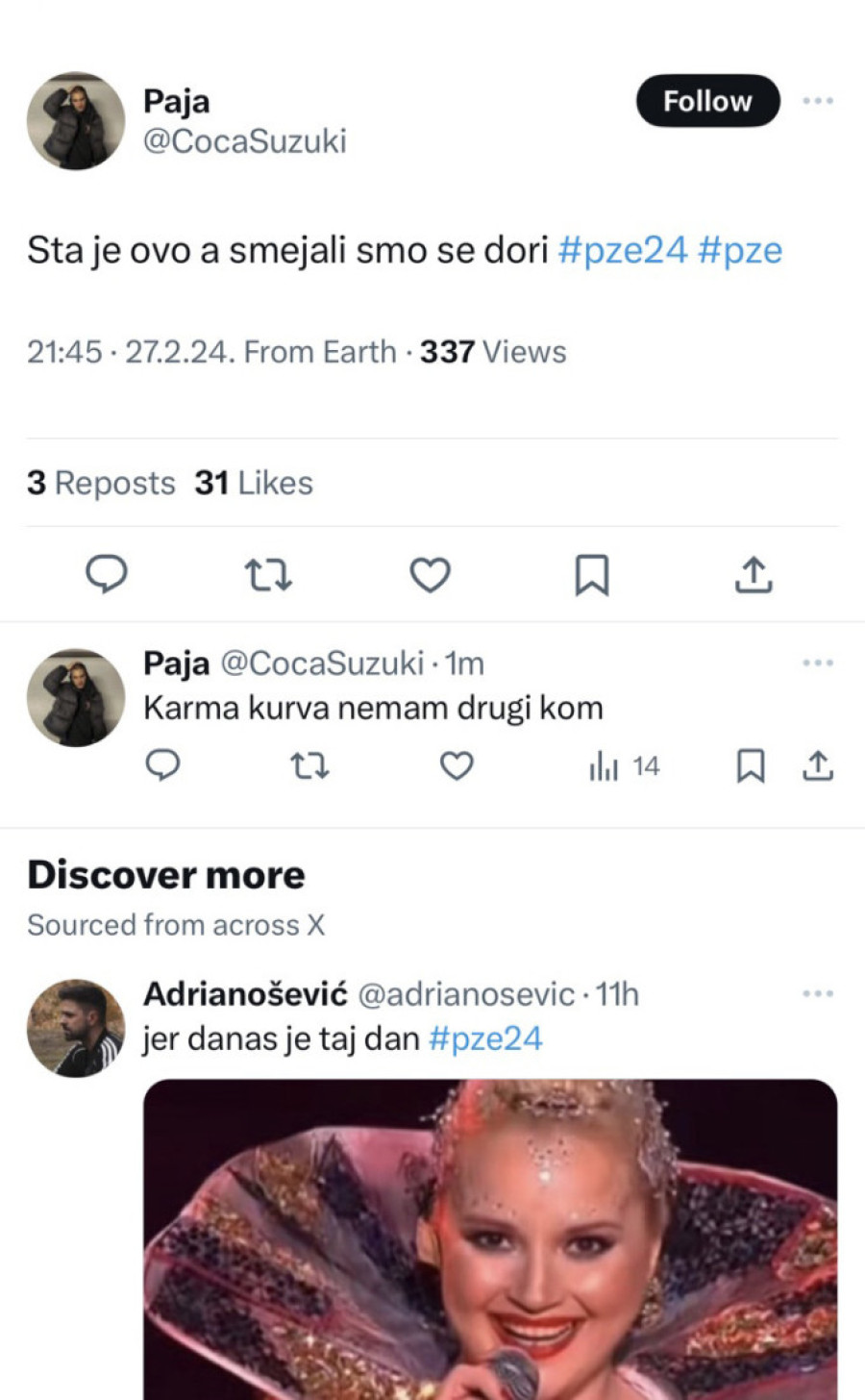Click the reply icon under main tweet

(x=107, y=574)
